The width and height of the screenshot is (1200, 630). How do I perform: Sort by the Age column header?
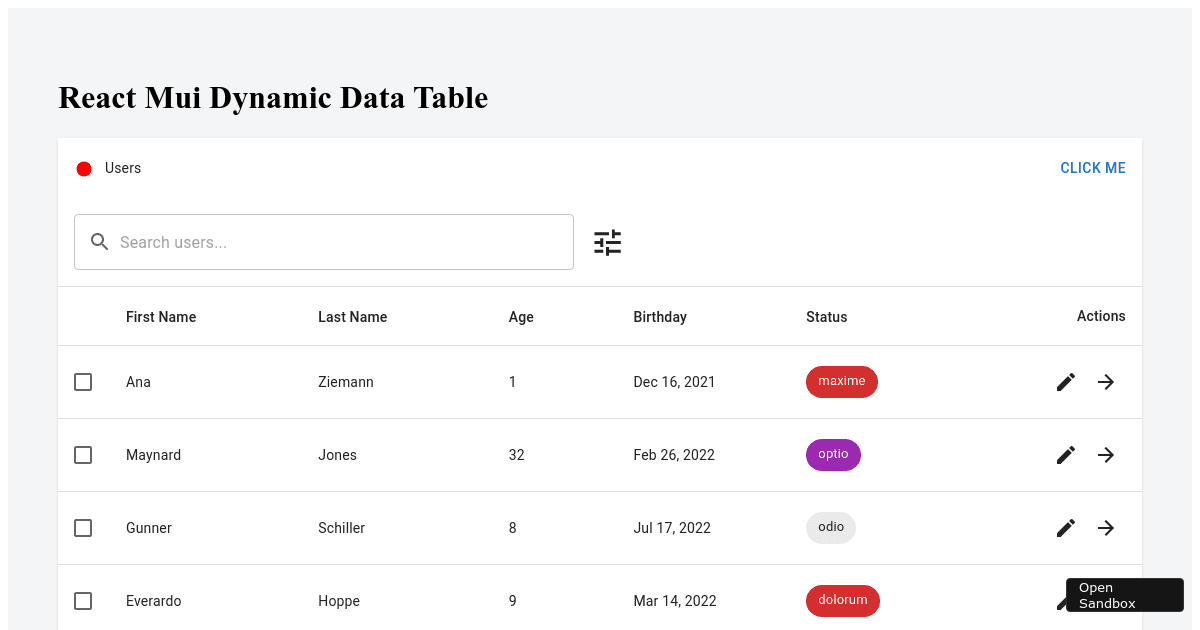point(521,316)
